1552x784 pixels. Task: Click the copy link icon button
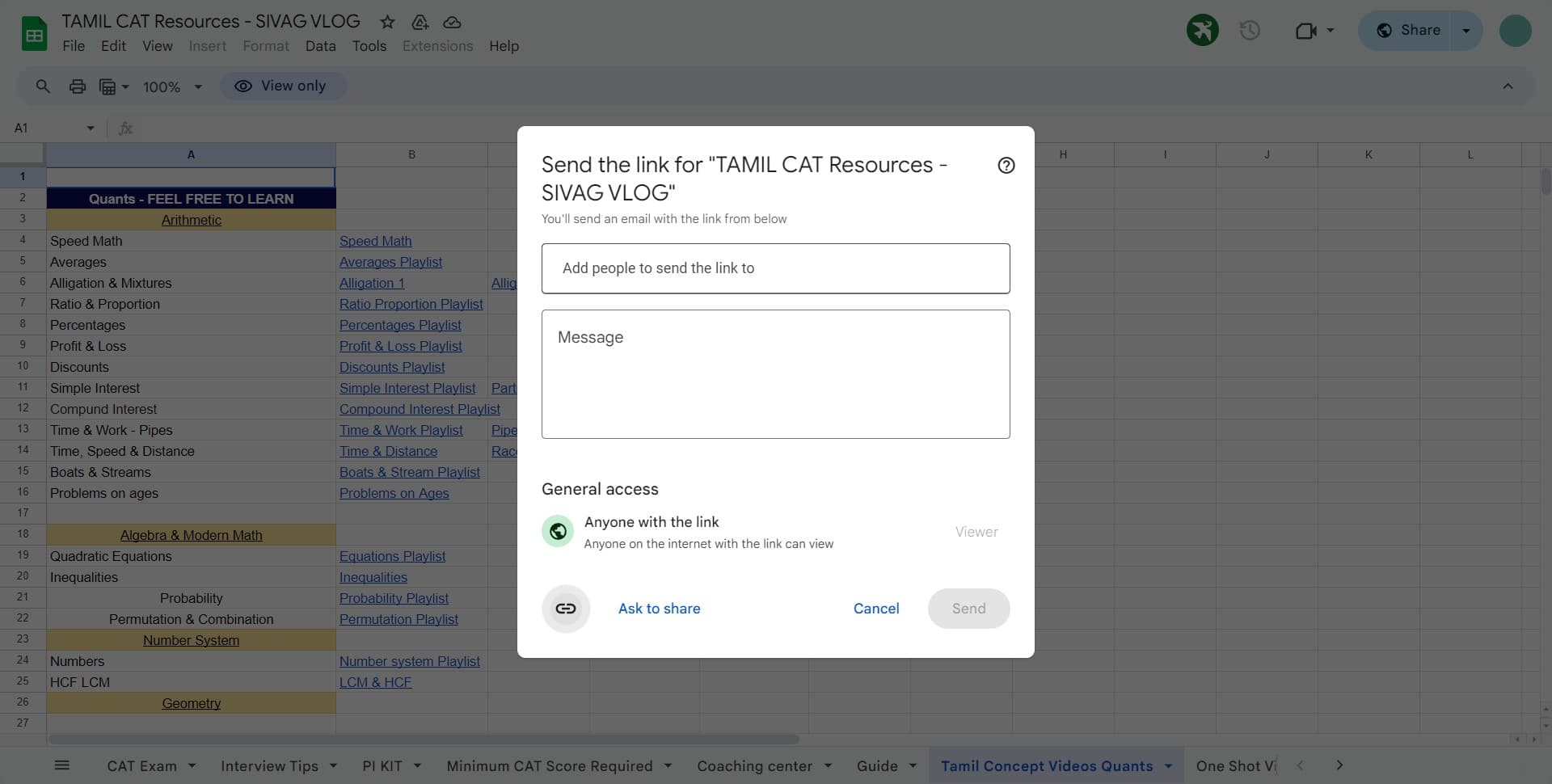click(x=566, y=609)
